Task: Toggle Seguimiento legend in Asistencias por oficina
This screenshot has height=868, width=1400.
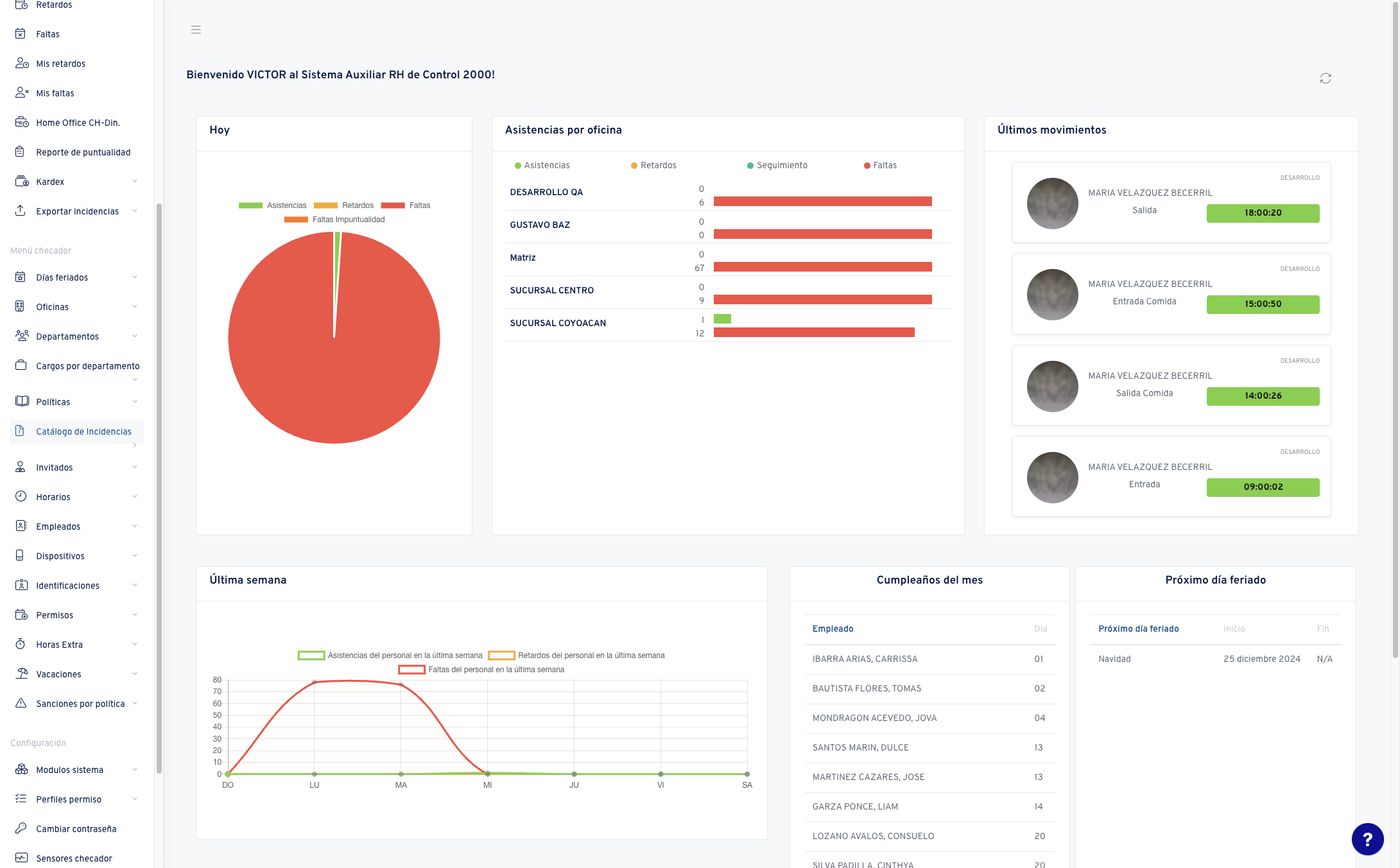Action: [777, 166]
